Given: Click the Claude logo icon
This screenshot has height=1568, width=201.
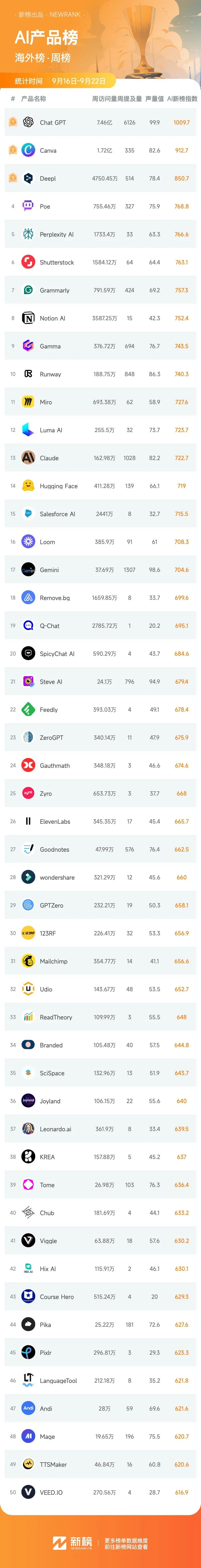Looking at the screenshot, I should [x=28, y=458].
